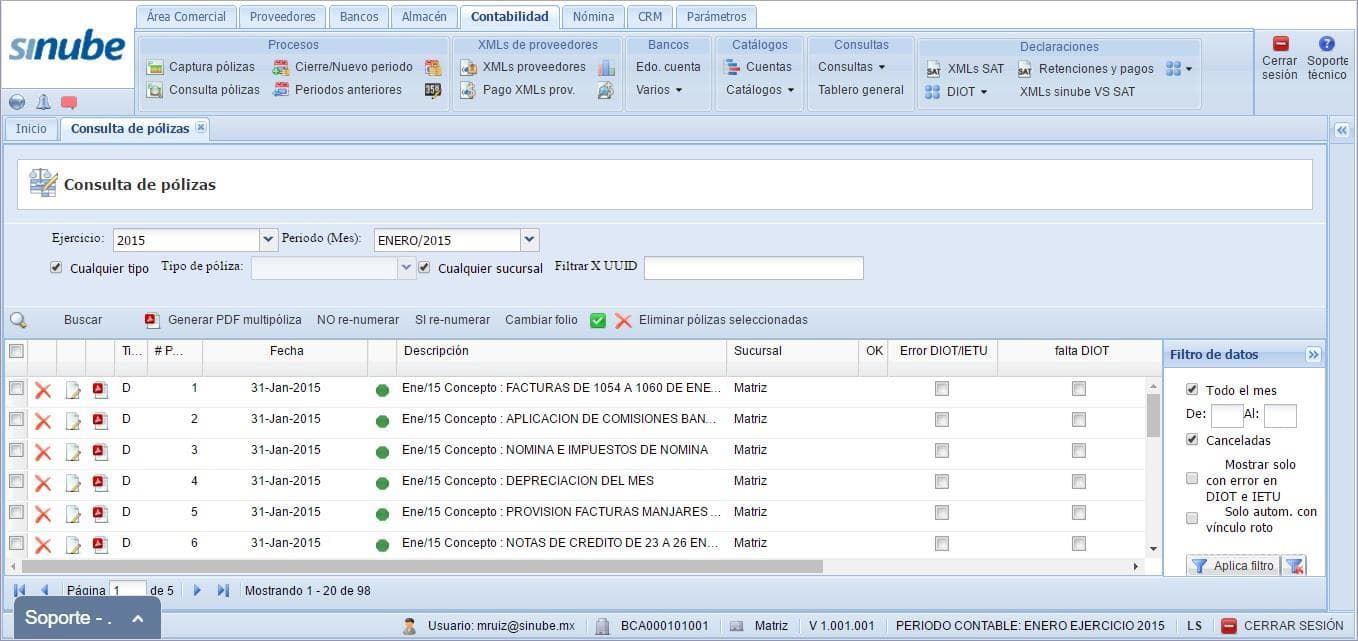1358x641 pixels.
Task: Toggle the Cualquier sucursal checkbox
Action: point(424,268)
